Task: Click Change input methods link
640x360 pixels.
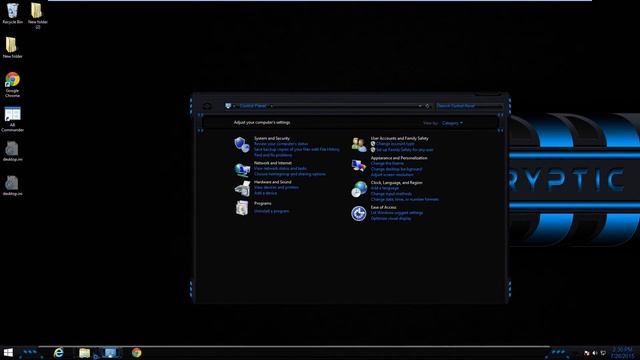Action: pyautogui.click(x=391, y=194)
